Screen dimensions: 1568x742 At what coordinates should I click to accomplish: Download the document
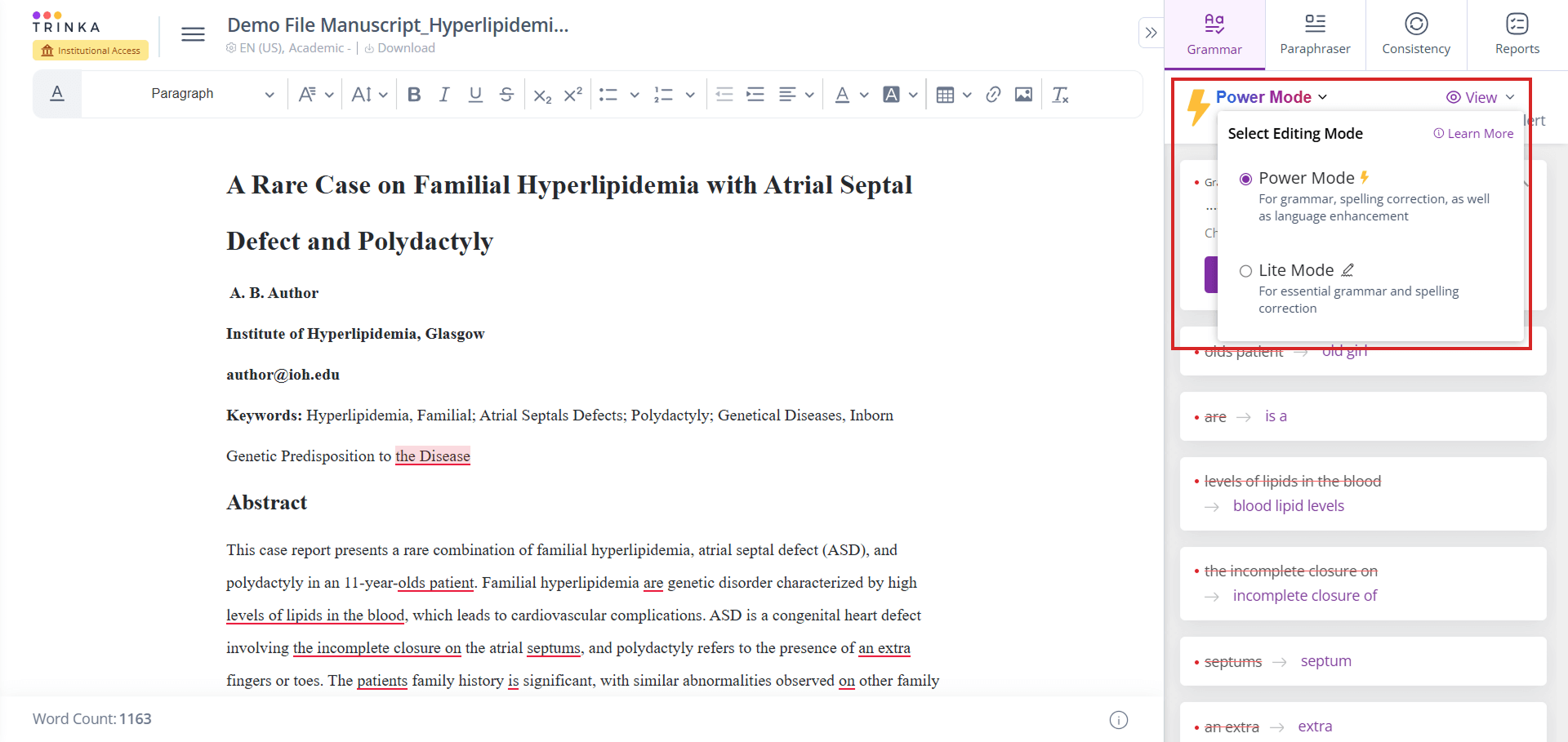(x=399, y=48)
